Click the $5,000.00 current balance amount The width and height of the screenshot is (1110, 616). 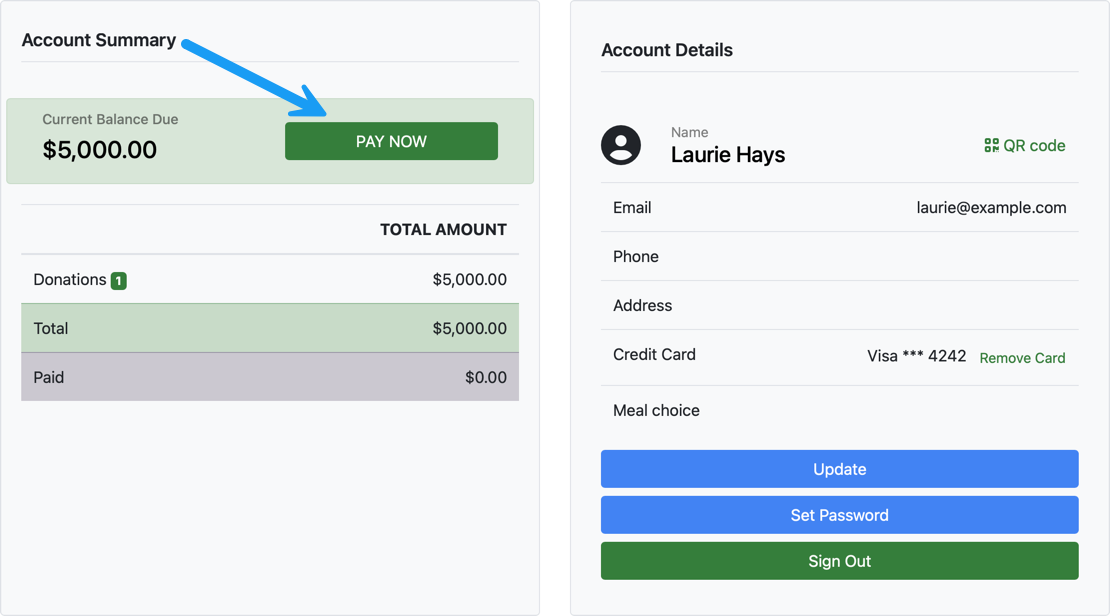click(99, 150)
